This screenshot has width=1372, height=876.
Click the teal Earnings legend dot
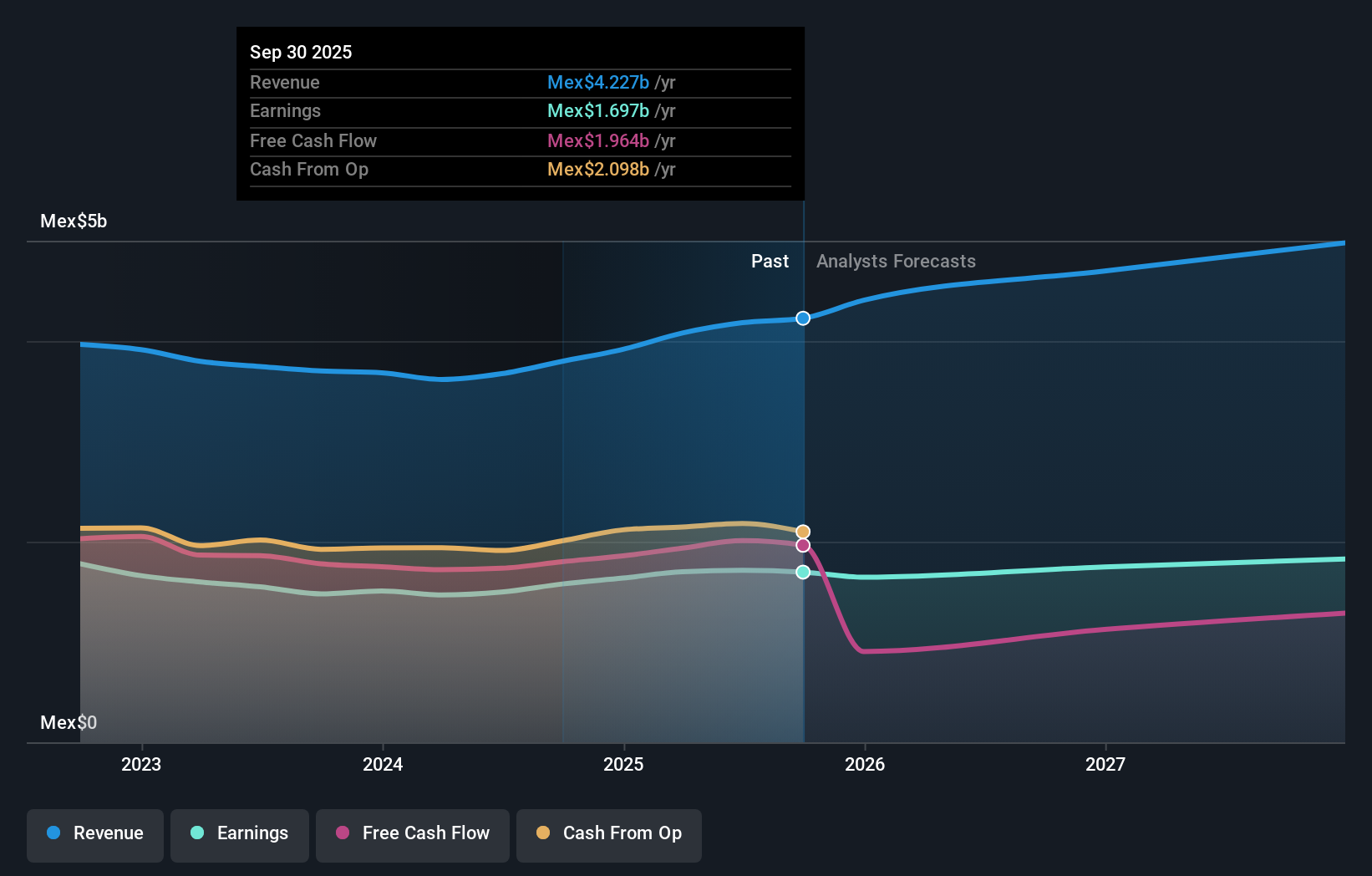coord(196,833)
